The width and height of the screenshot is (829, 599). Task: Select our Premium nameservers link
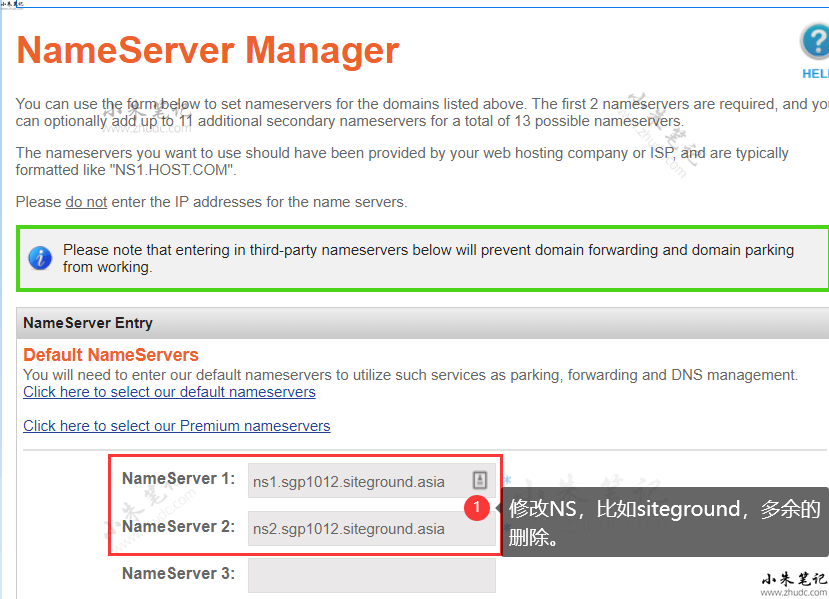176,426
